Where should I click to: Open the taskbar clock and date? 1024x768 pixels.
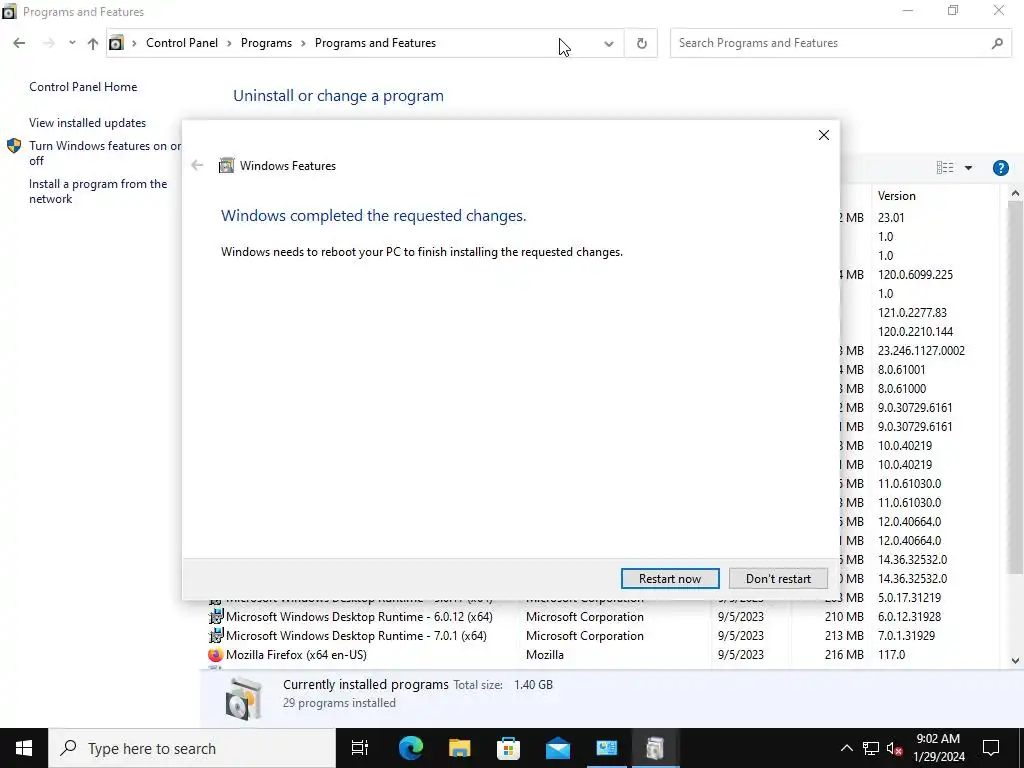tap(938, 748)
